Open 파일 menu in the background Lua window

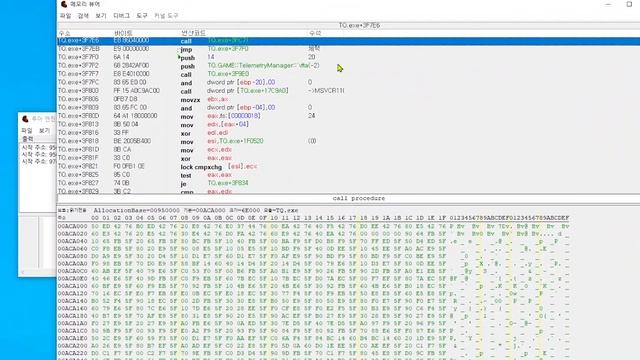[27, 131]
